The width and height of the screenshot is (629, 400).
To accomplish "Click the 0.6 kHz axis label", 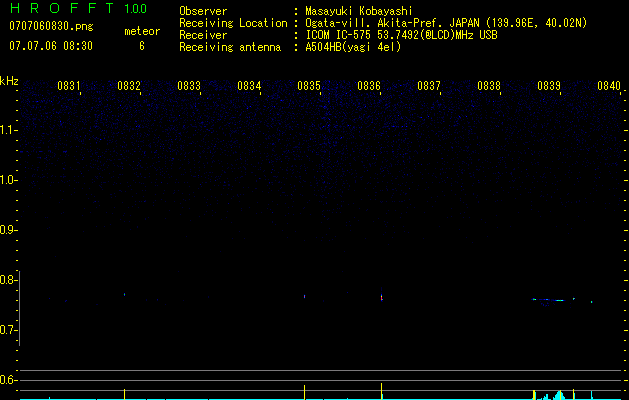I will (7, 380).
